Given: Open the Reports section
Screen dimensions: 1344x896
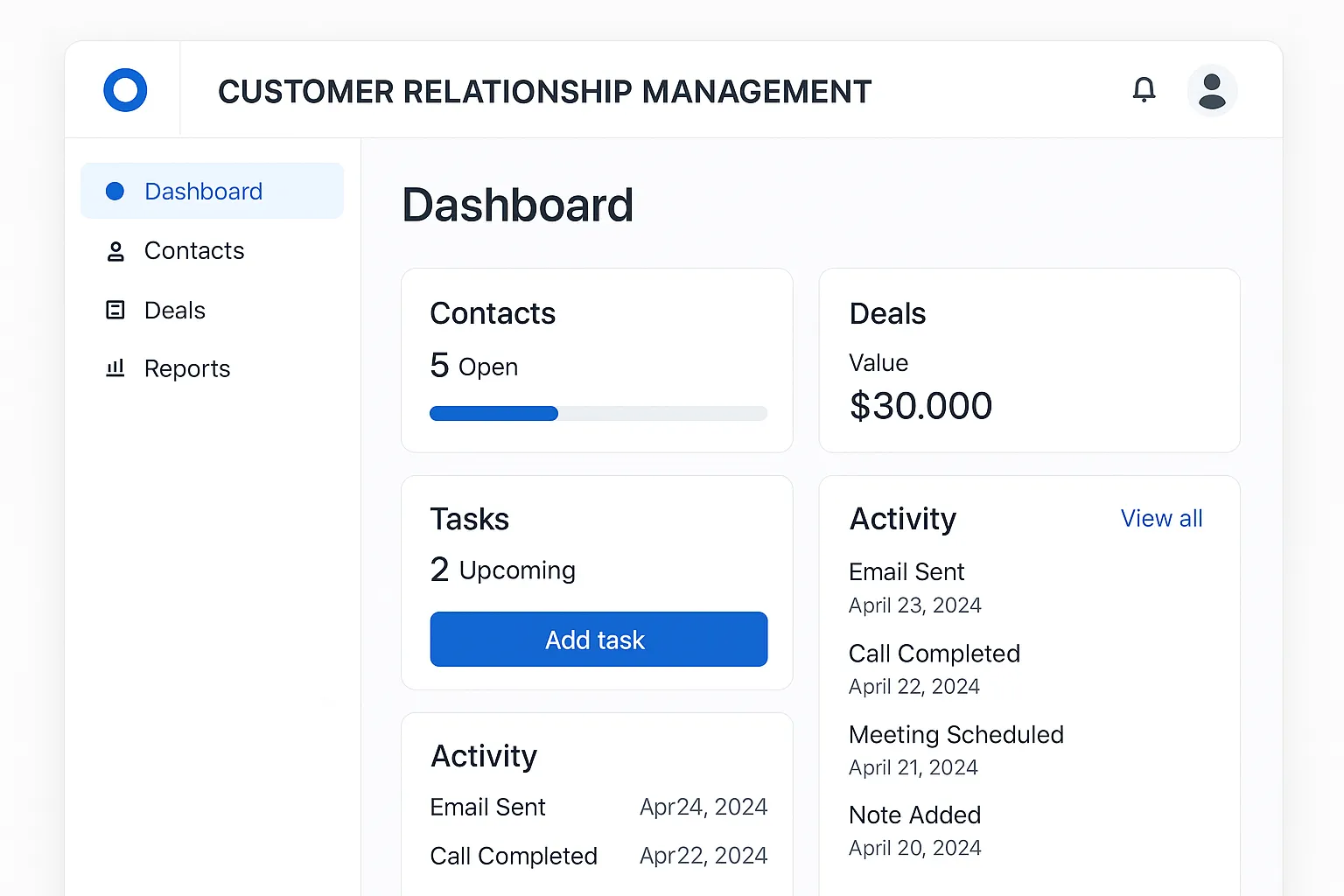Looking at the screenshot, I should [x=187, y=368].
